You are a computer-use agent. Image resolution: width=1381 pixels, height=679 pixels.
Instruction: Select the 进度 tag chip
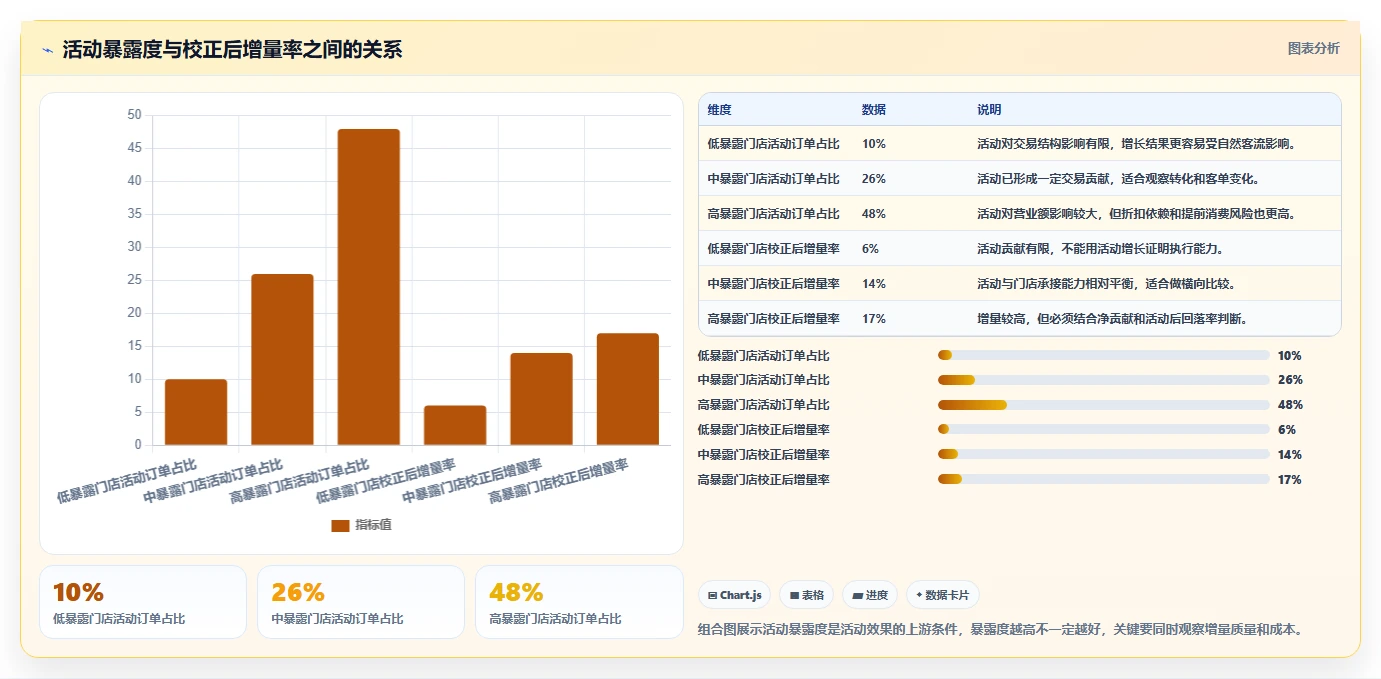870,595
